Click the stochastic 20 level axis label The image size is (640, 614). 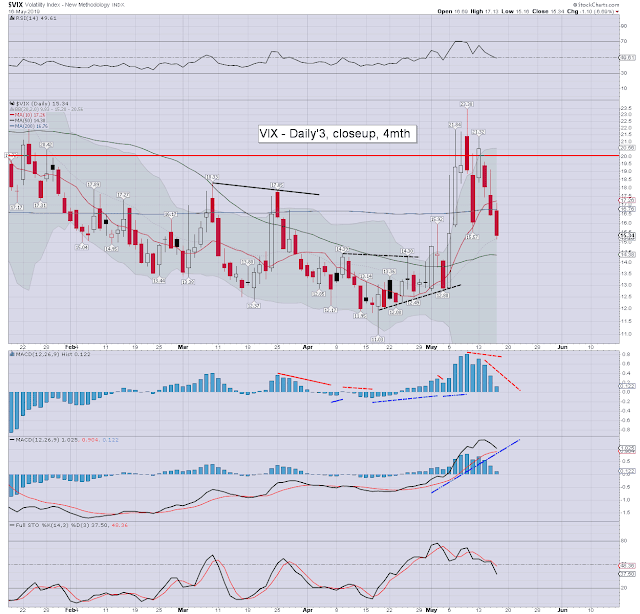coord(624,588)
